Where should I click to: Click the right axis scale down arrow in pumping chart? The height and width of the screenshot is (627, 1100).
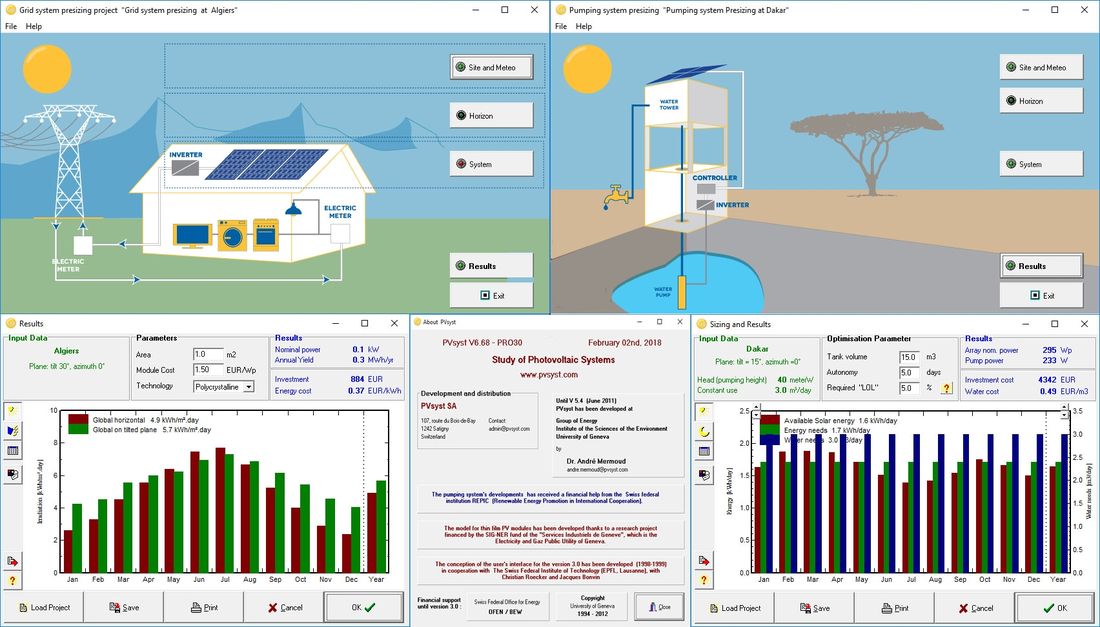pyautogui.click(x=1066, y=415)
